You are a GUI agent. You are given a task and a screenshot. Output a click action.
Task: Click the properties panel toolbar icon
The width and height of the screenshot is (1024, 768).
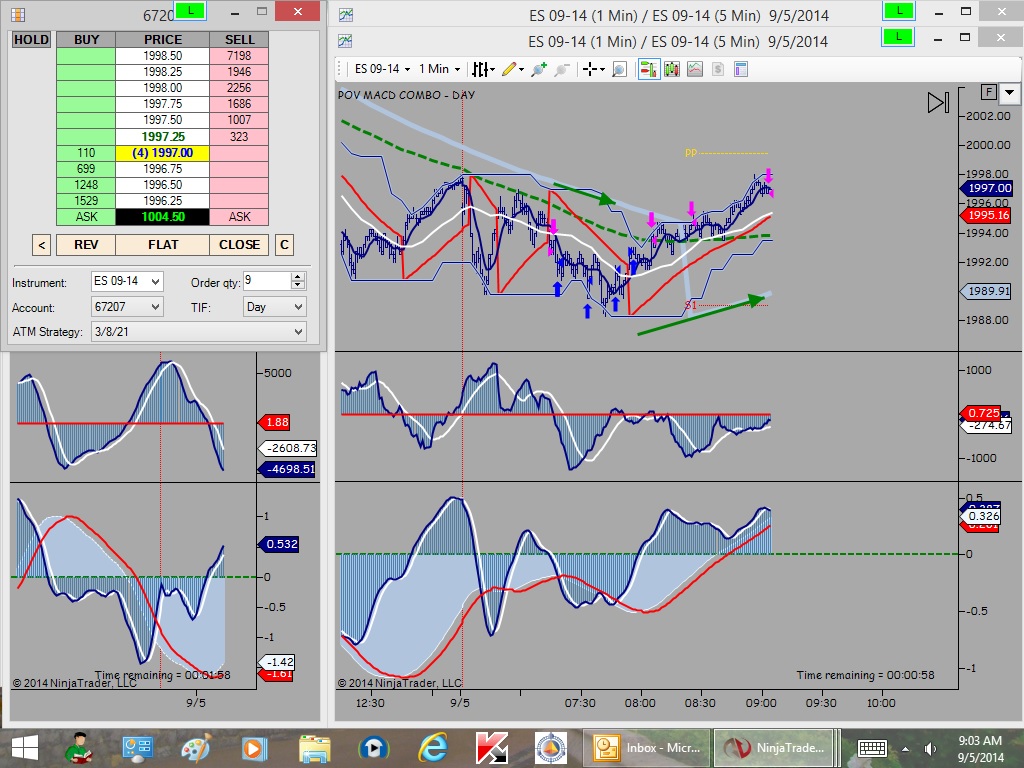tap(741, 69)
